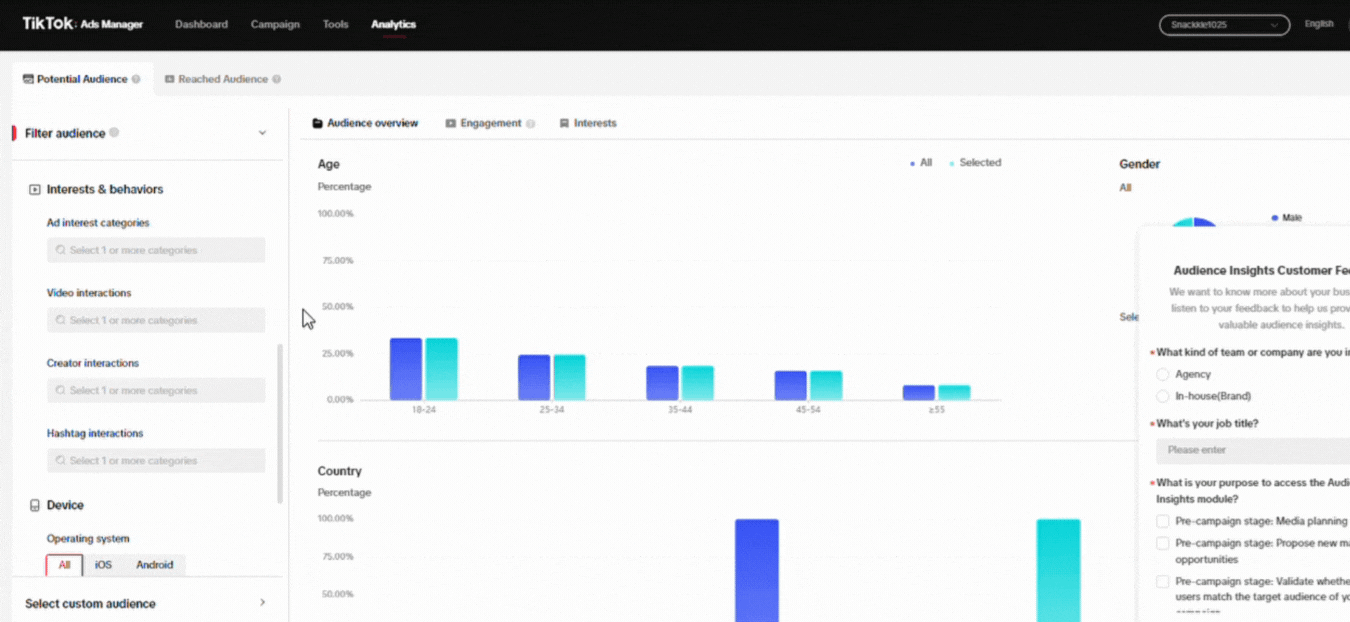Click the info icon next to Filter audience

pyautogui.click(x=114, y=133)
